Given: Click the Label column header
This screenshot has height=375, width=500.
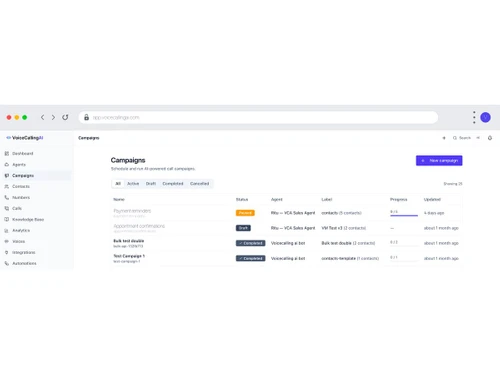Looking at the screenshot, I should (327, 199).
